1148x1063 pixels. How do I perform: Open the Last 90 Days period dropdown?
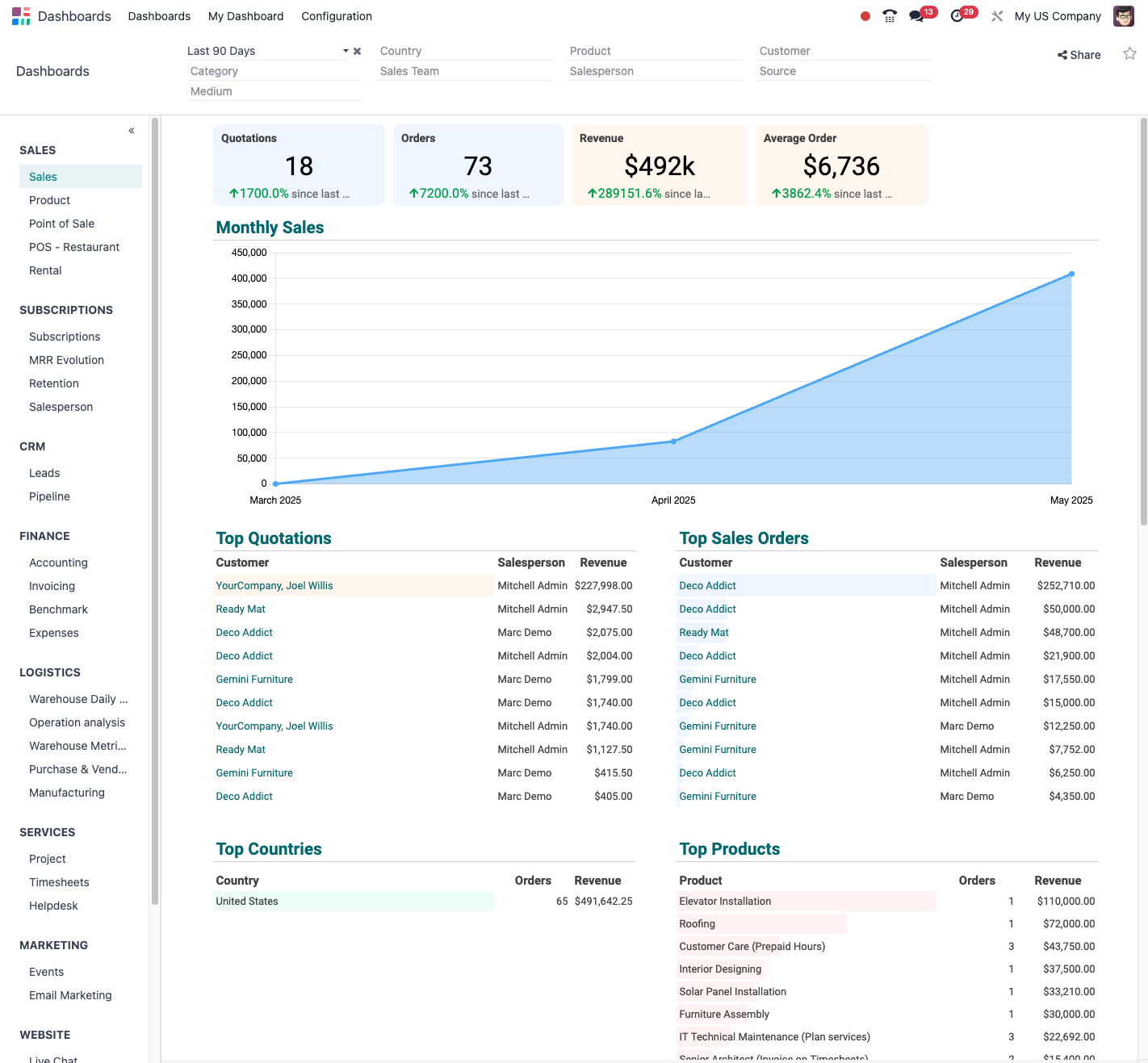coord(267,51)
